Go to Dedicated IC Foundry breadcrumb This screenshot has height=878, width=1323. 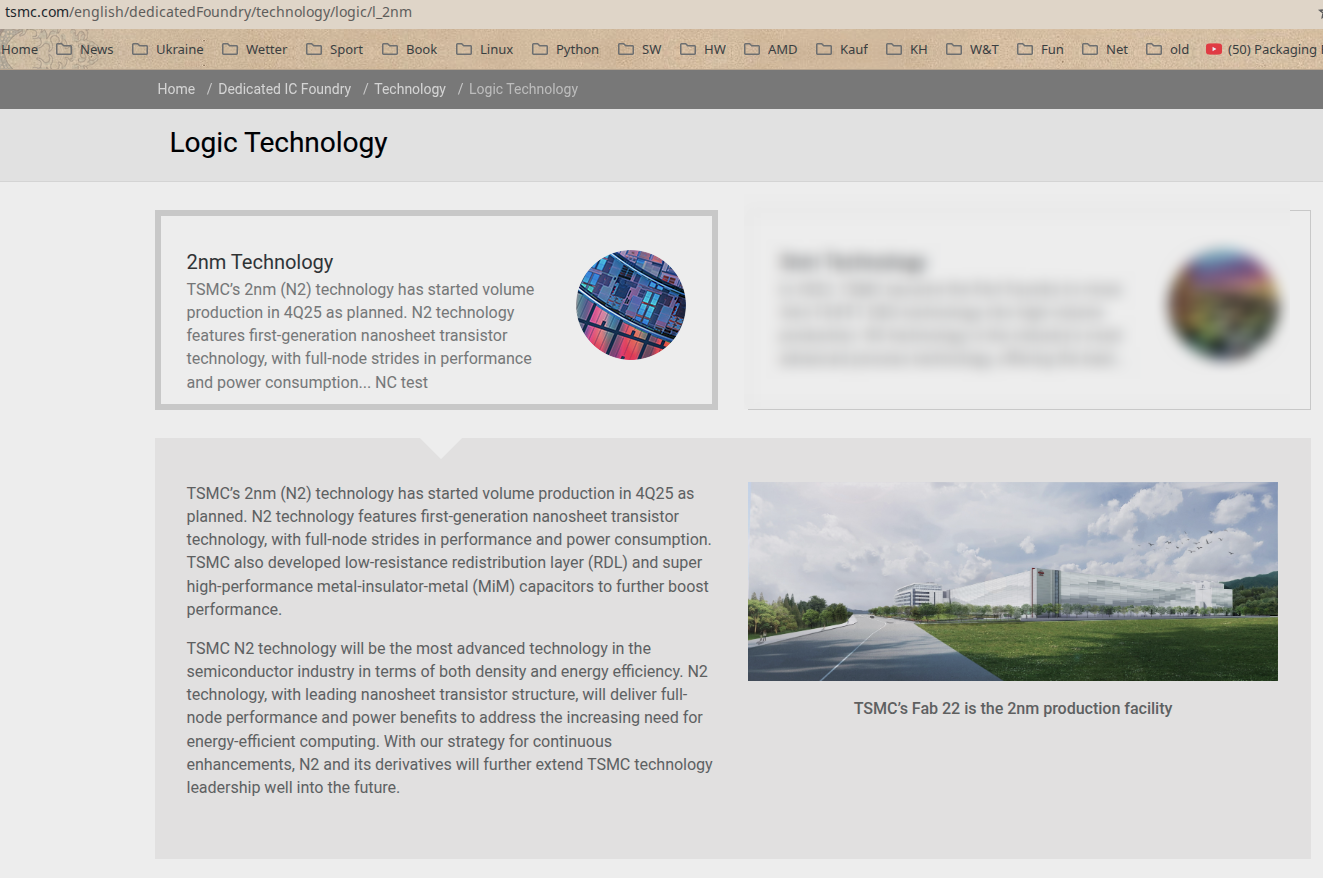[285, 89]
